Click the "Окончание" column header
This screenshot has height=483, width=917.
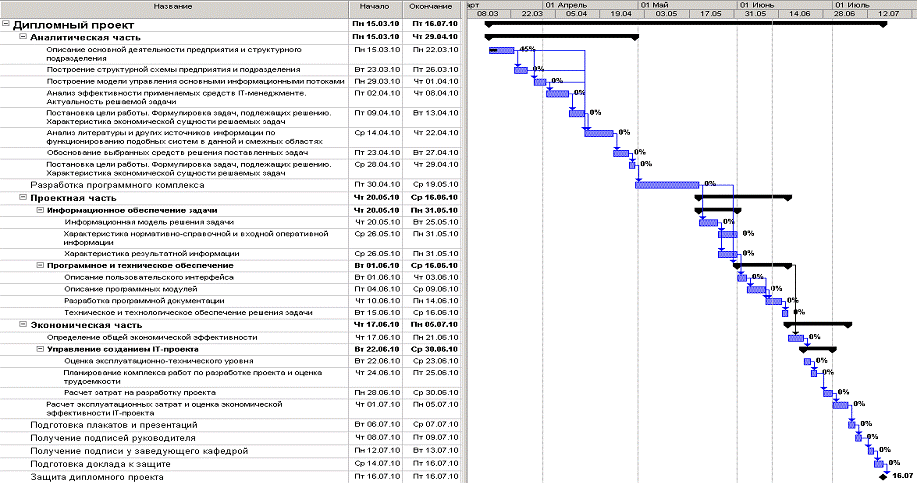click(430, 6)
